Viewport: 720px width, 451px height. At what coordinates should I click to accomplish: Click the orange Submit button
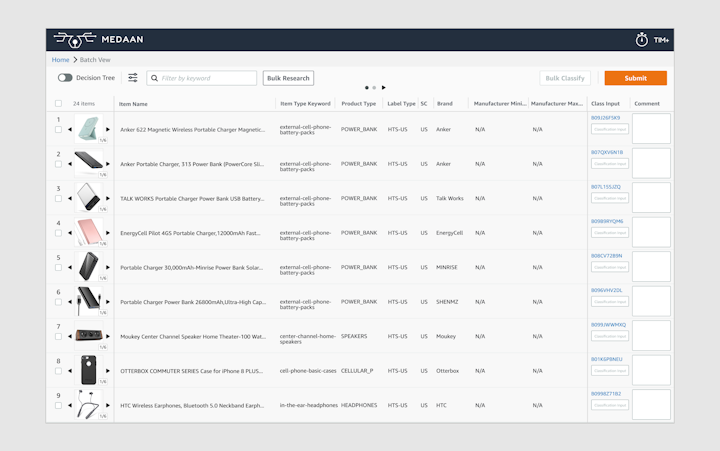coord(635,78)
